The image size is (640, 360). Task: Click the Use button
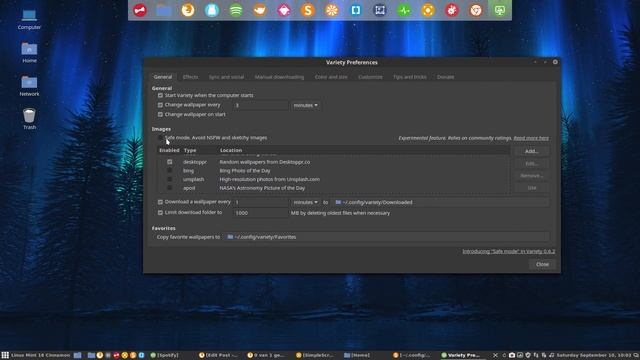tap(531, 188)
